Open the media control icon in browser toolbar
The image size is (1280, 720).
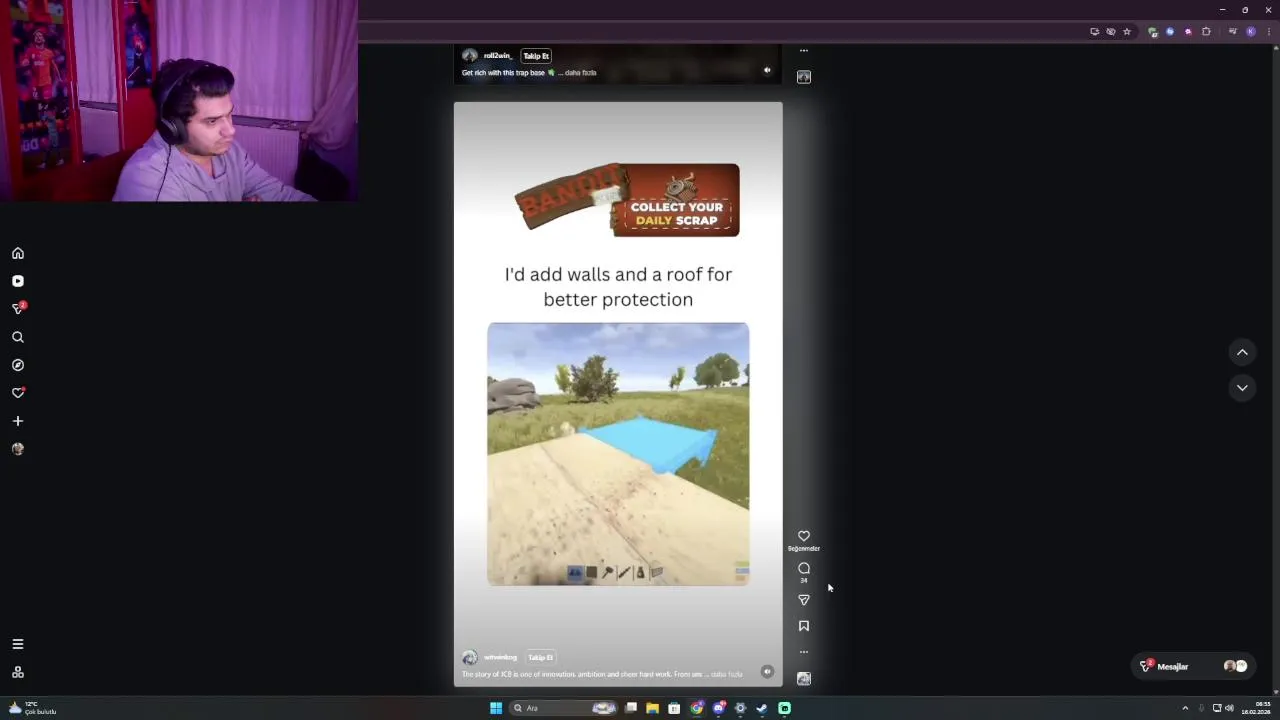click(x=1232, y=32)
